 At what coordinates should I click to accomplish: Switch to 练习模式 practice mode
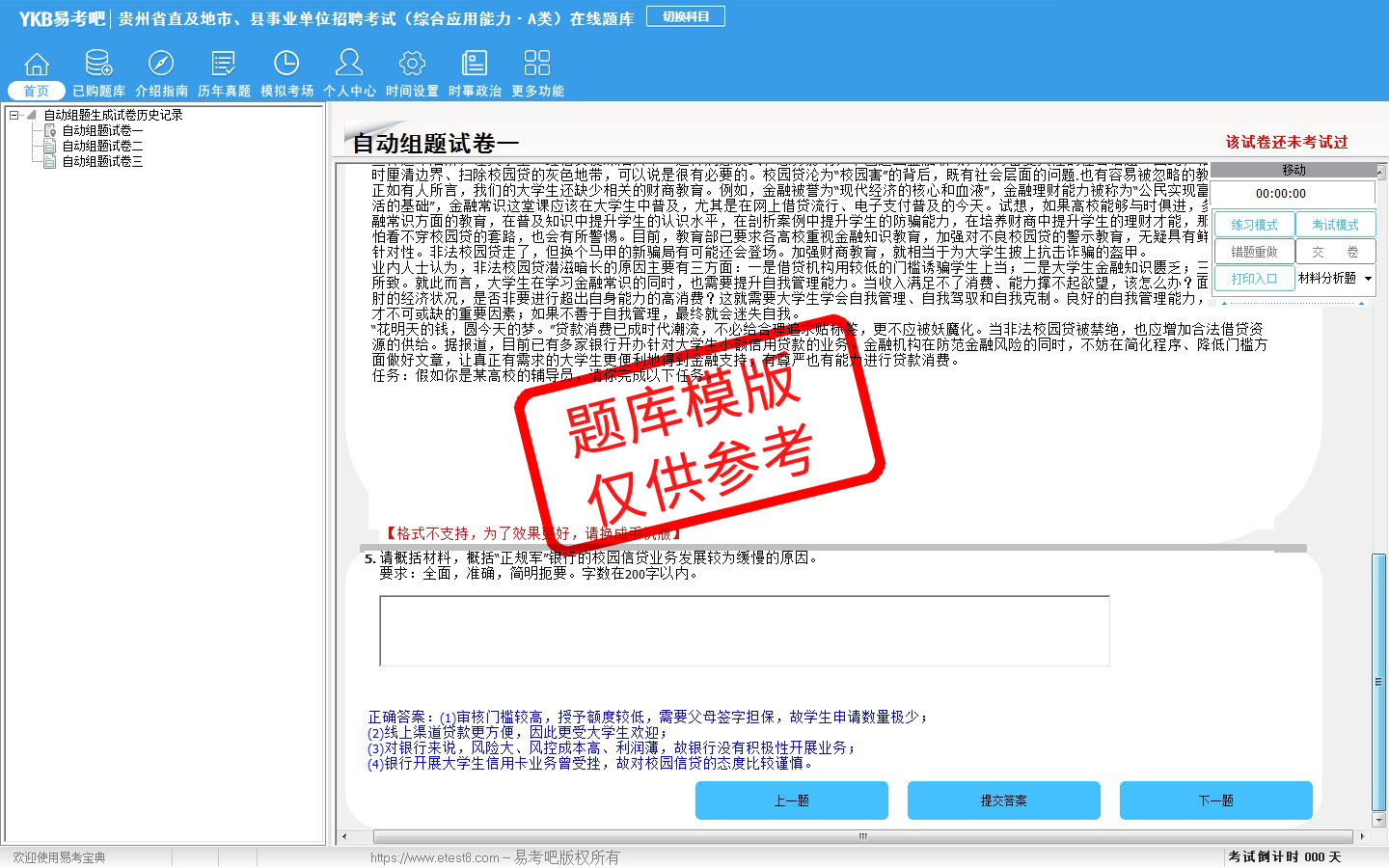tap(1254, 225)
